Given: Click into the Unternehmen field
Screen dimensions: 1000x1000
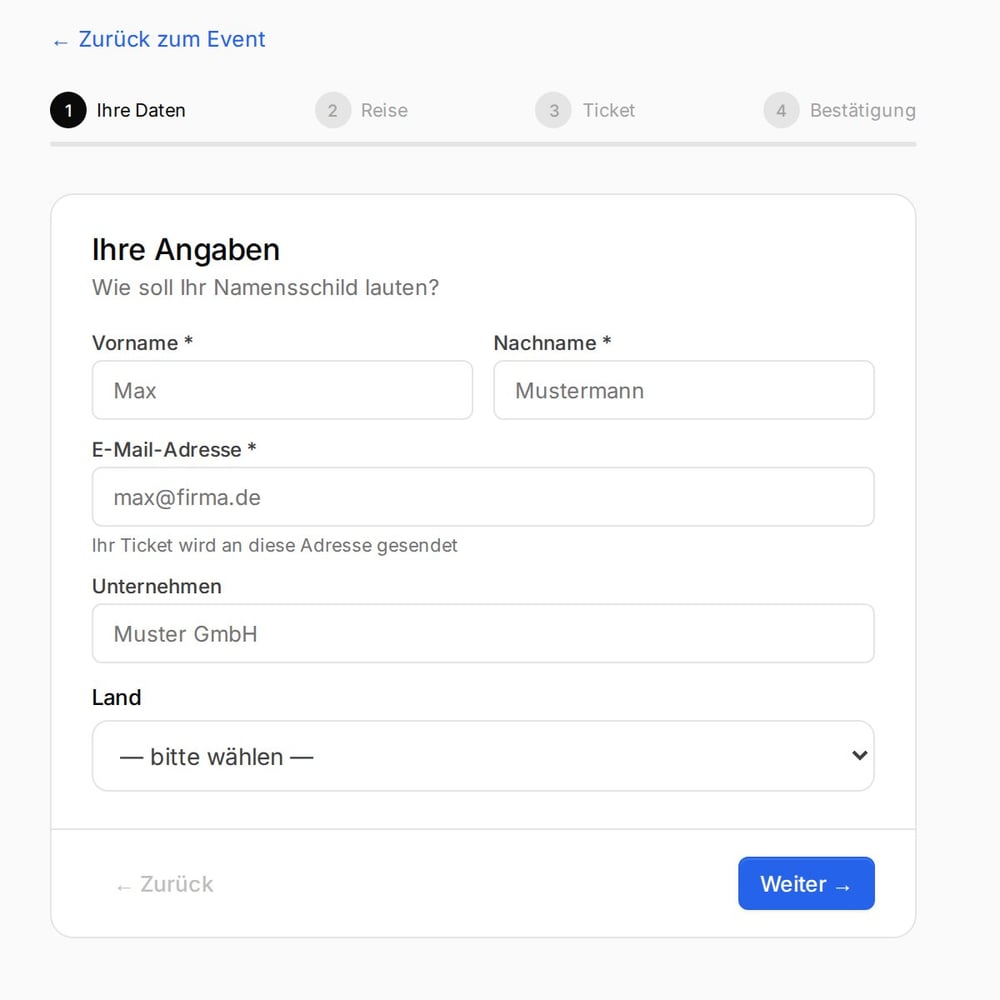Looking at the screenshot, I should point(483,633).
